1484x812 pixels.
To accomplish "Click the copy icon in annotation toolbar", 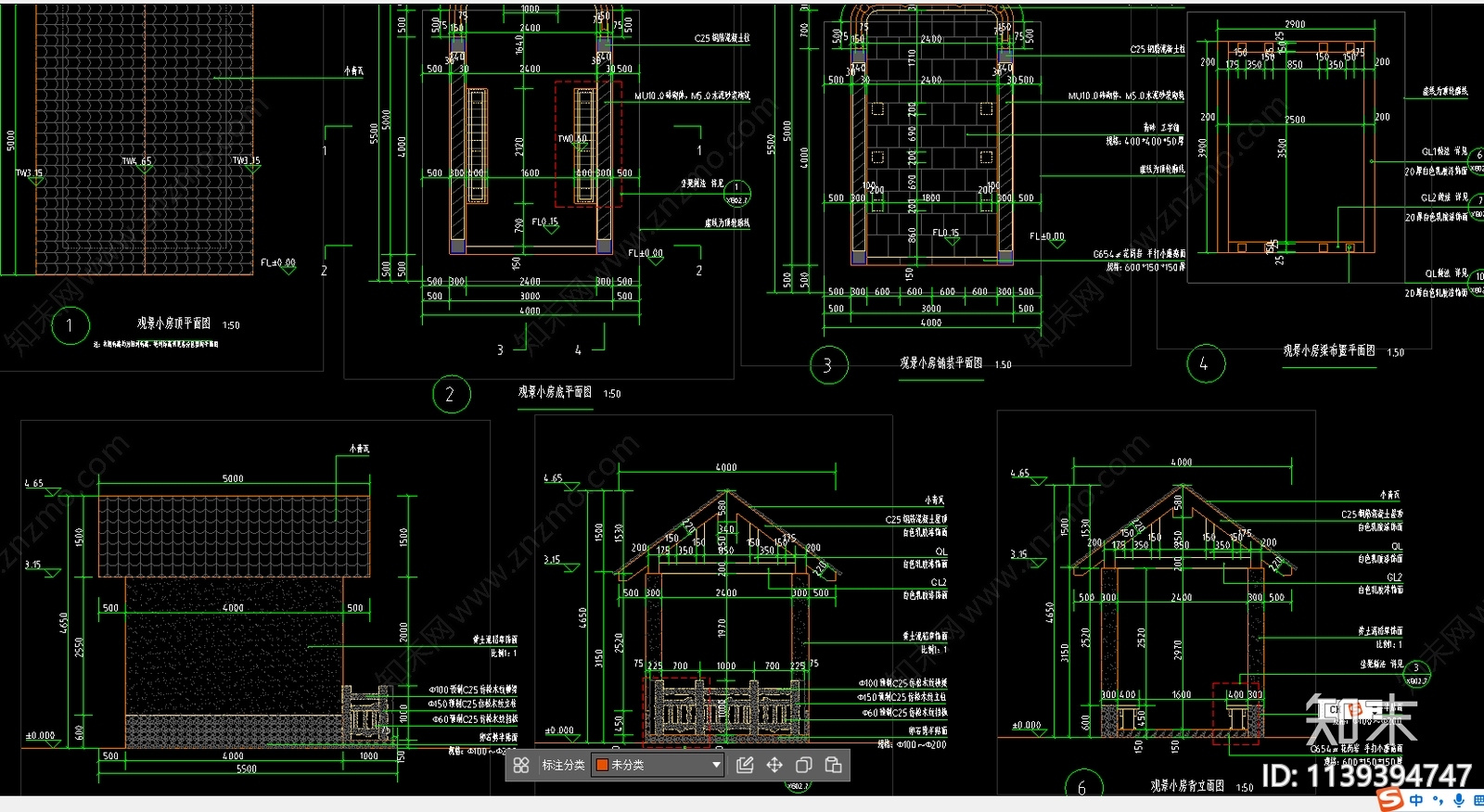I will (x=804, y=765).
